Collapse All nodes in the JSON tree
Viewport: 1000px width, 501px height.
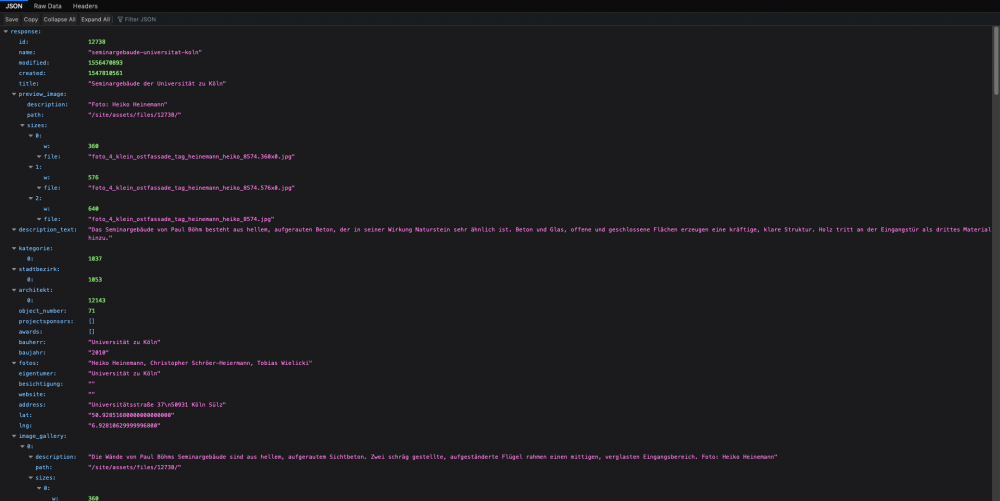pyautogui.click(x=59, y=19)
